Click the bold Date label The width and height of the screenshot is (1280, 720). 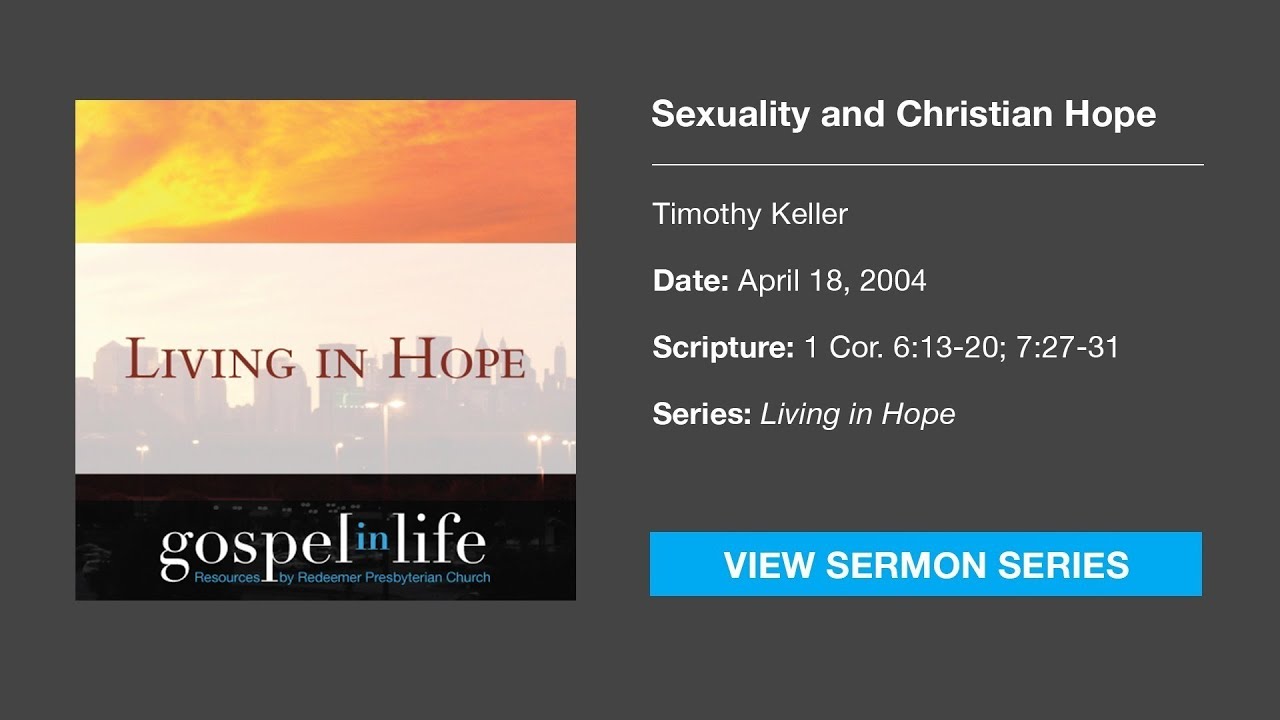(x=691, y=281)
